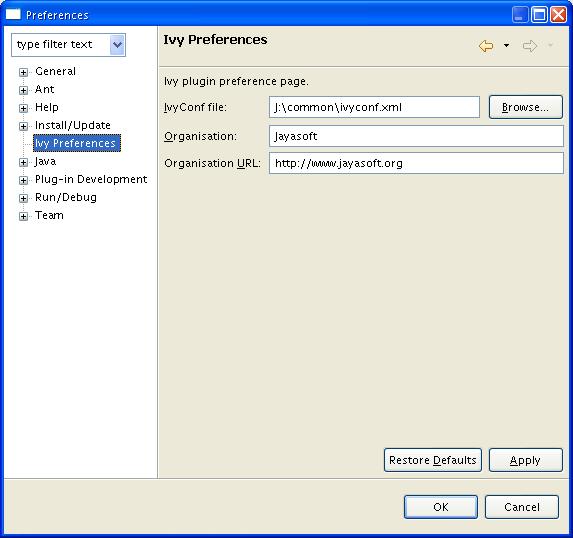Select the Team preferences item

pyautogui.click(x=49, y=215)
